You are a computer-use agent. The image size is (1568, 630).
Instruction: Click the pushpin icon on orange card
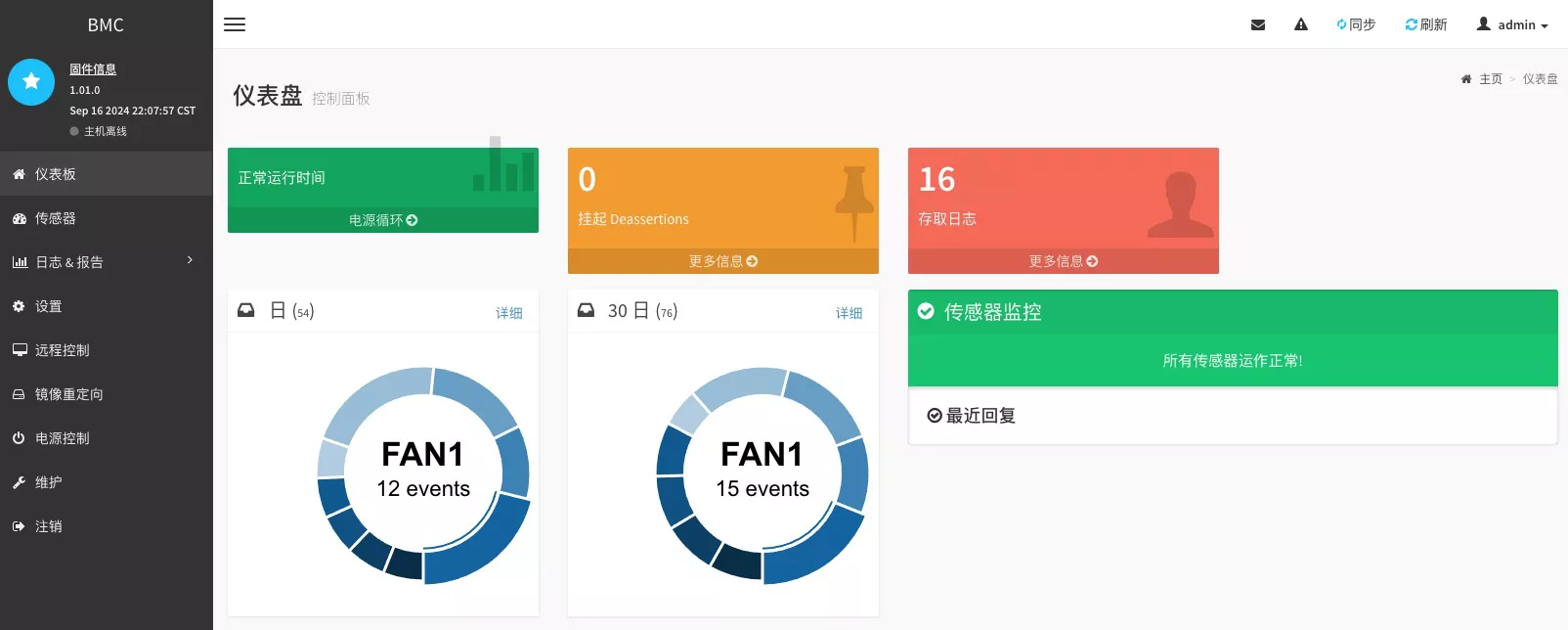pyautogui.click(x=854, y=203)
